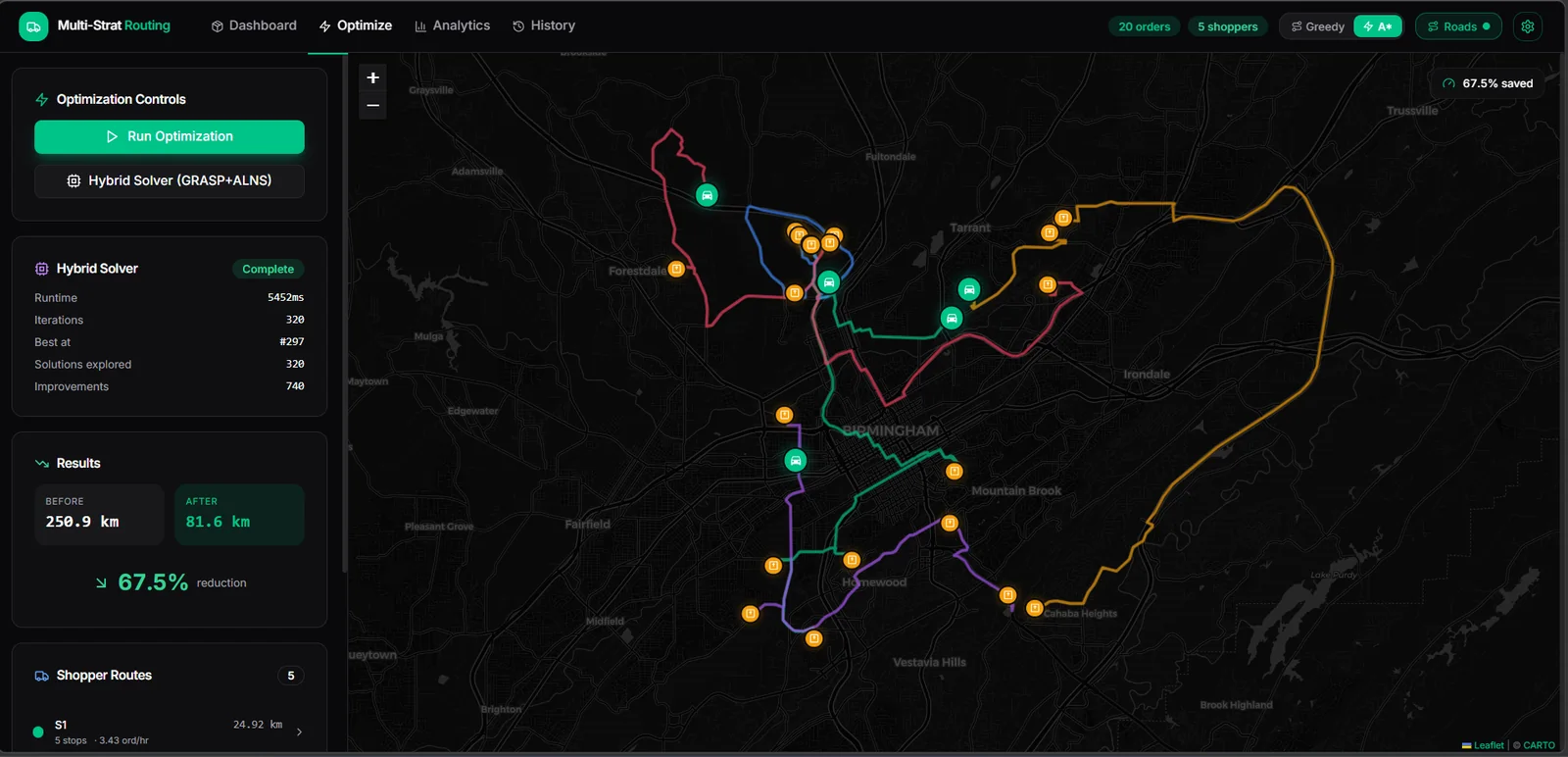Open the Analytics tab
Image resolution: width=1568 pixels, height=757 pixels.
pos(453,25)
